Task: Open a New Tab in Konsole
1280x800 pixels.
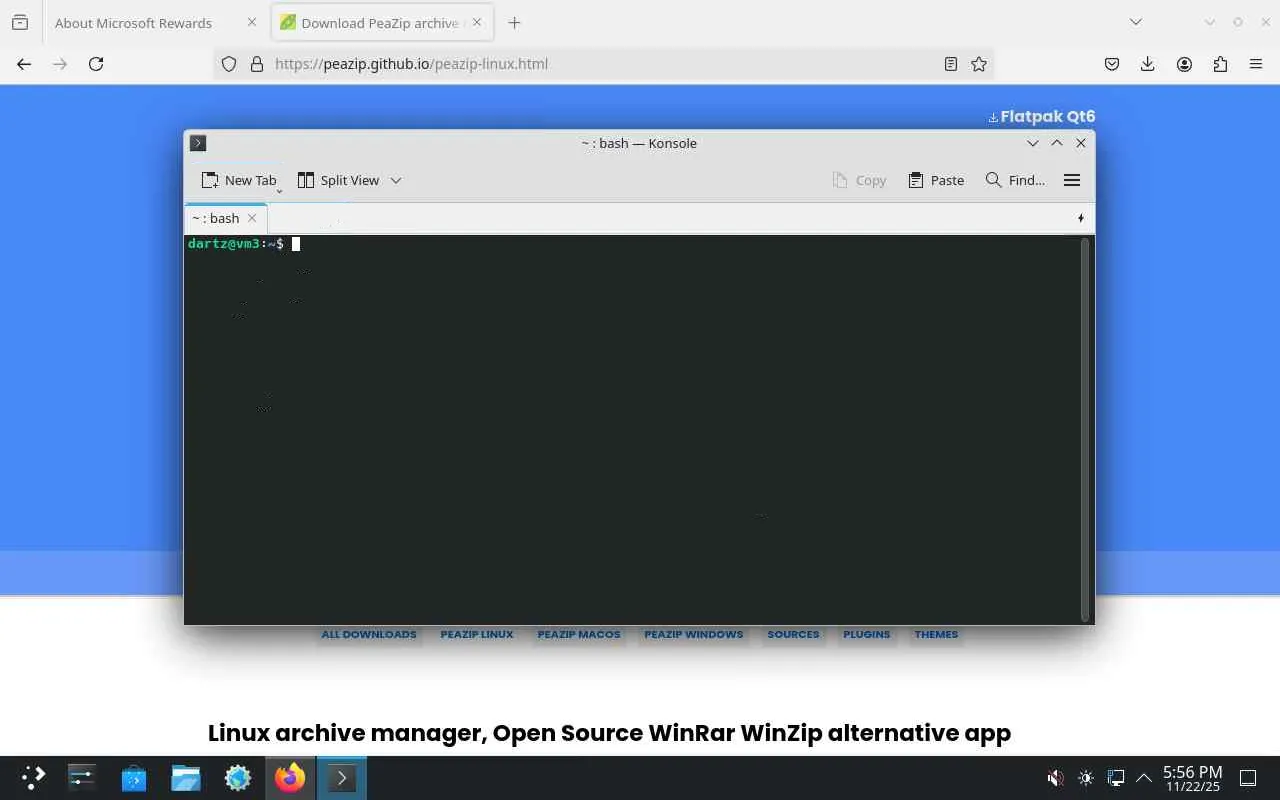Action: [x=238, y=180]
